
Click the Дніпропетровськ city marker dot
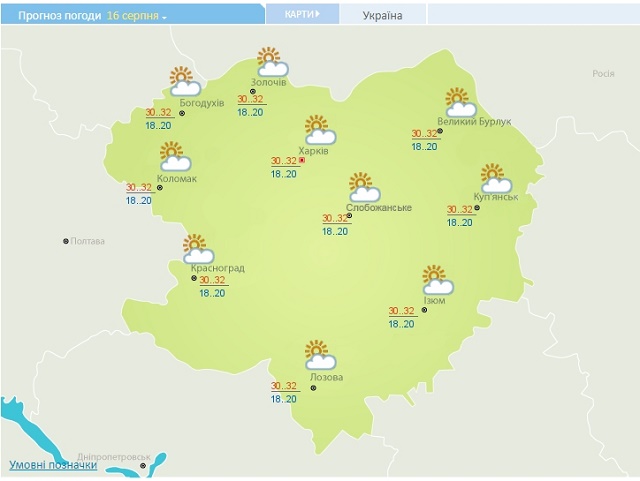(x=143, y=465)
